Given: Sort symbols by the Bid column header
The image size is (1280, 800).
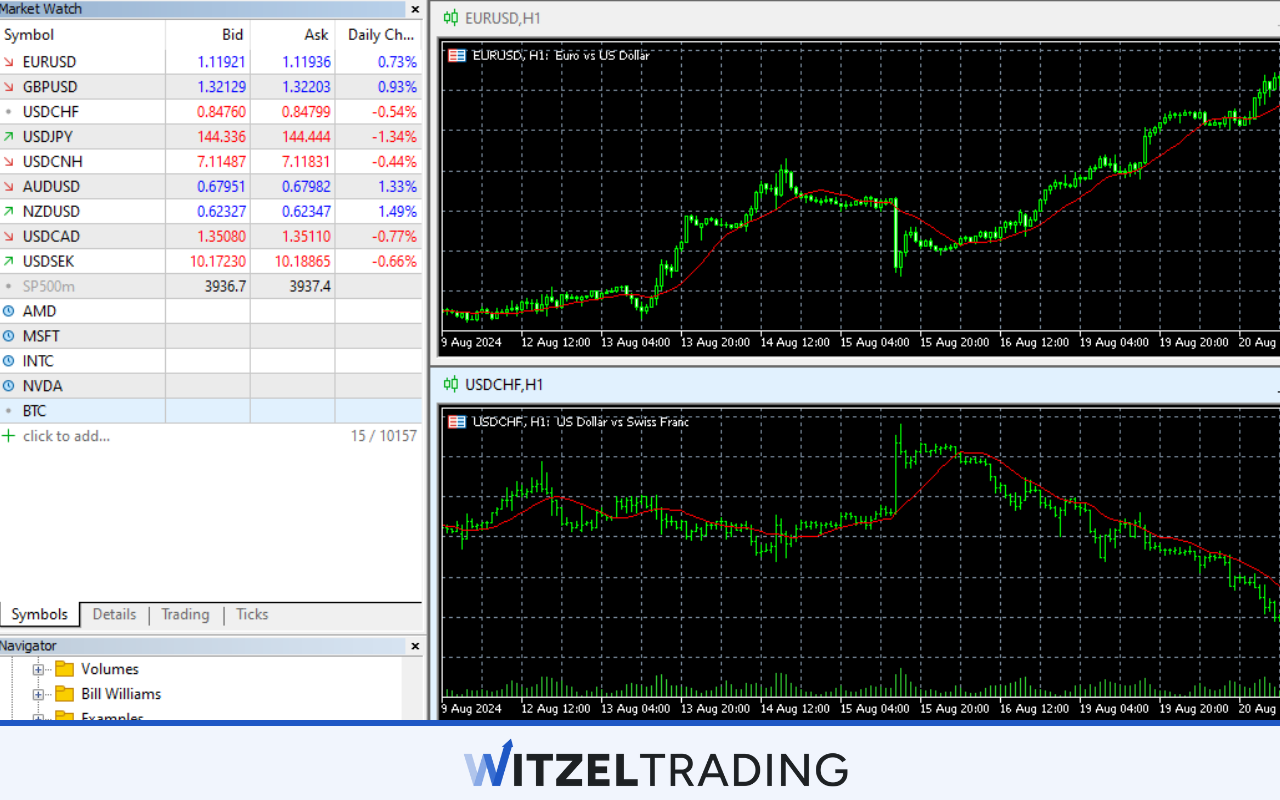Looking at the screenshot, I should (x=232, y=34).
